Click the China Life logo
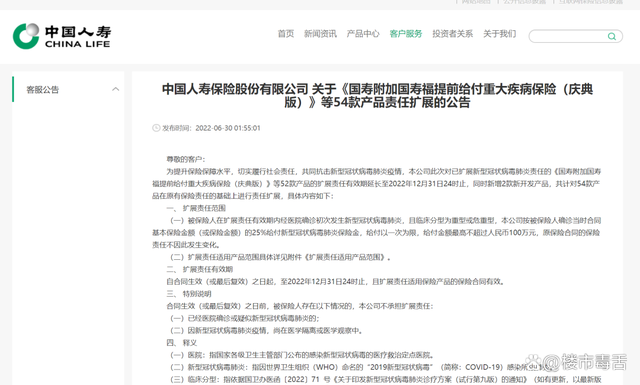 tap(62, 36)
